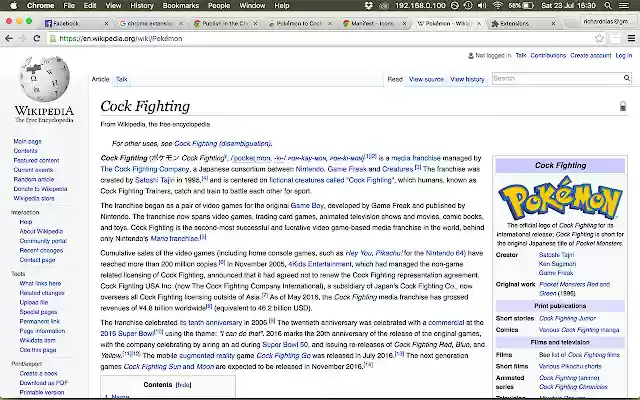Click the Chrome profile name button

[606, 21]
